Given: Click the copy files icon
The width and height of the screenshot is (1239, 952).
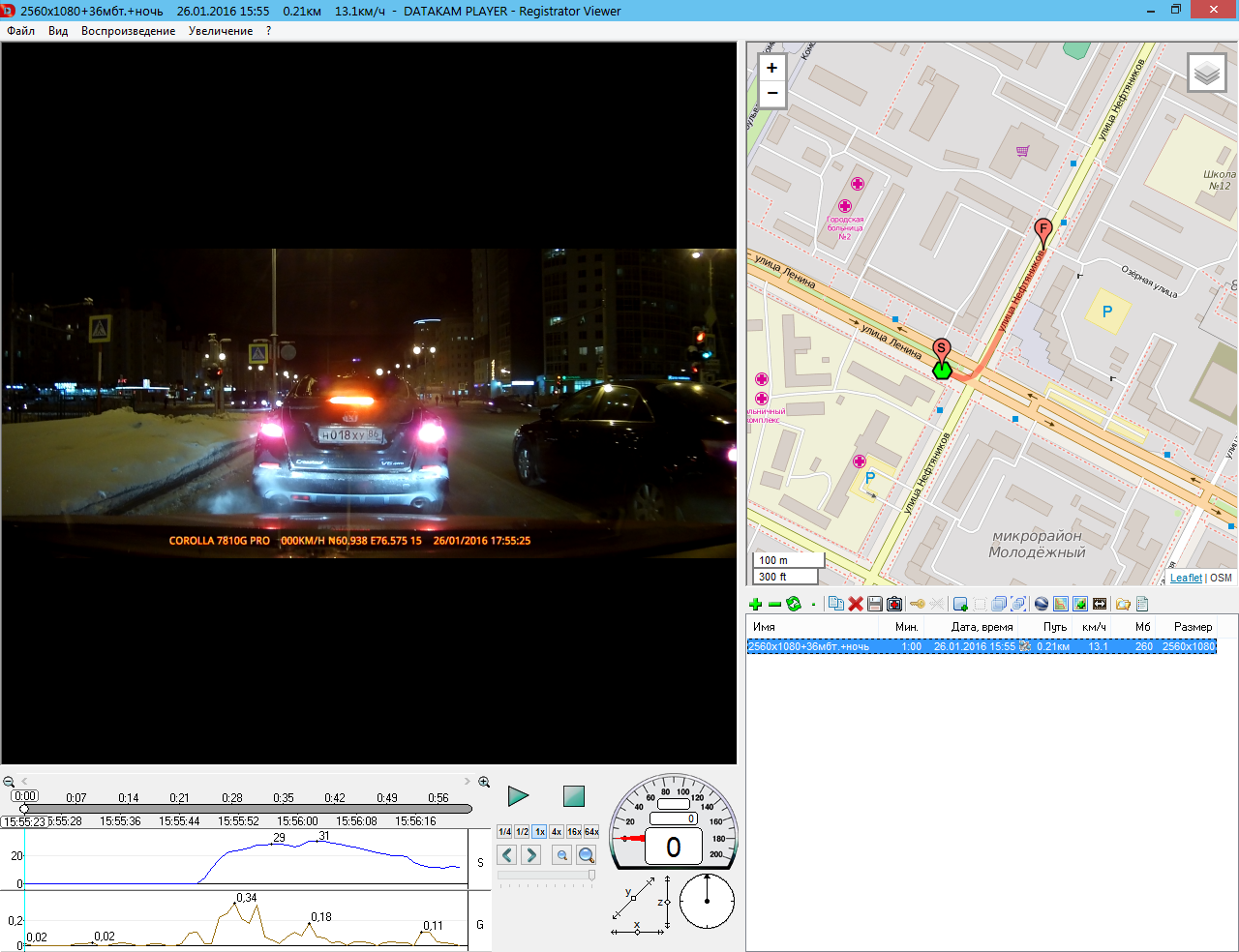Looking at the screenshot, I should [x=836, y=604].
